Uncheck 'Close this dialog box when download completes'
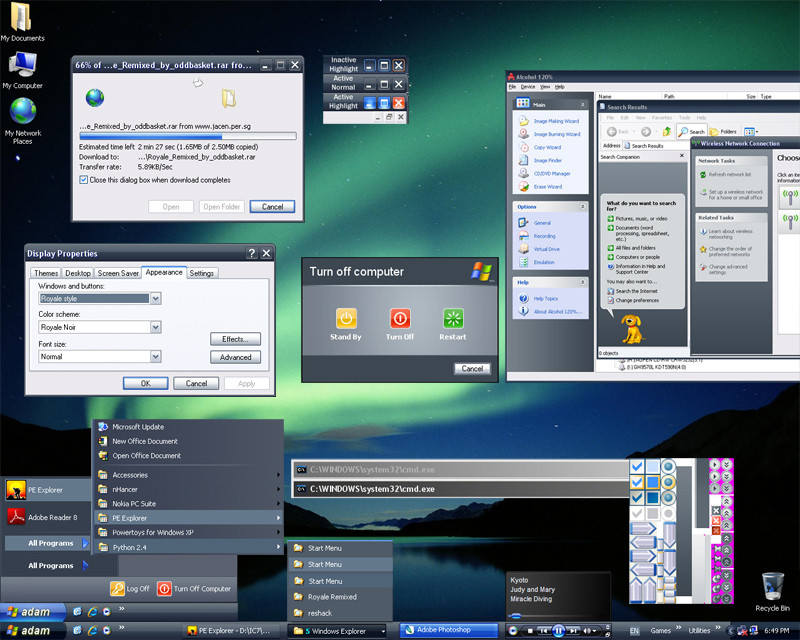This screenshot has height=640, width=800. click(x=84, y=180)
